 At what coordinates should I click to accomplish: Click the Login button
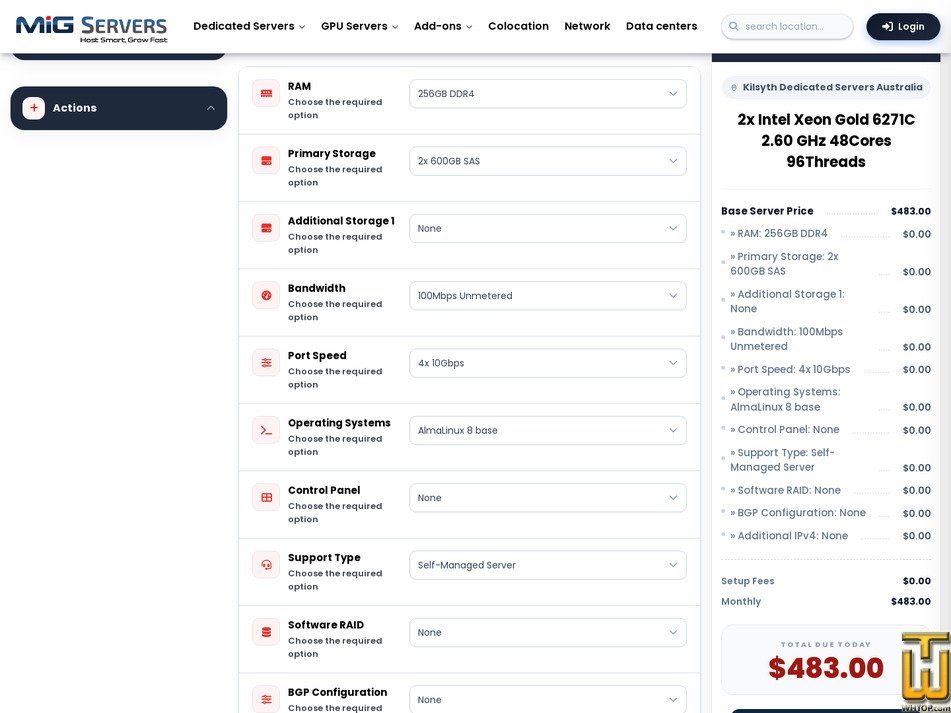(903, 27)
